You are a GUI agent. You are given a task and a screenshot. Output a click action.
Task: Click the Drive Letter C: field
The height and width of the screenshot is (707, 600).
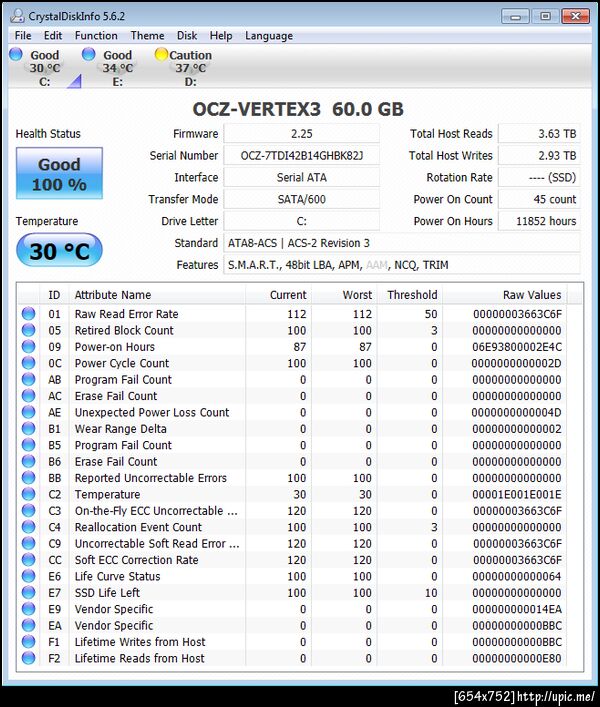(302, 221)
